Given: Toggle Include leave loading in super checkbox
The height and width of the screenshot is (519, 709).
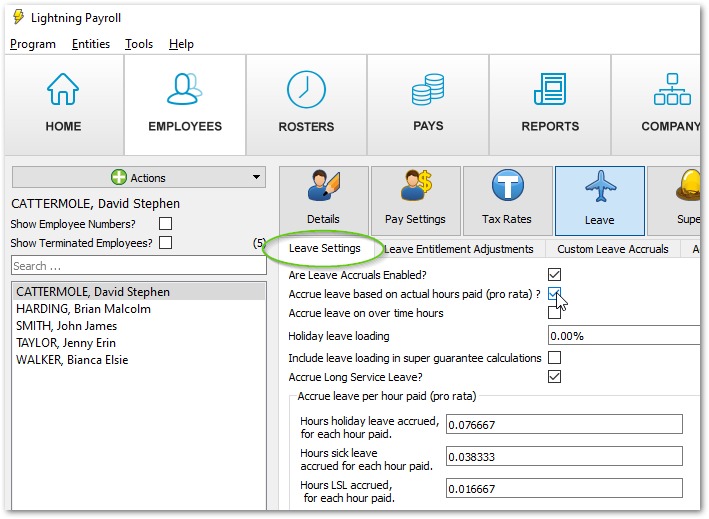Looking at the screenshot, I should pos(554,358).
